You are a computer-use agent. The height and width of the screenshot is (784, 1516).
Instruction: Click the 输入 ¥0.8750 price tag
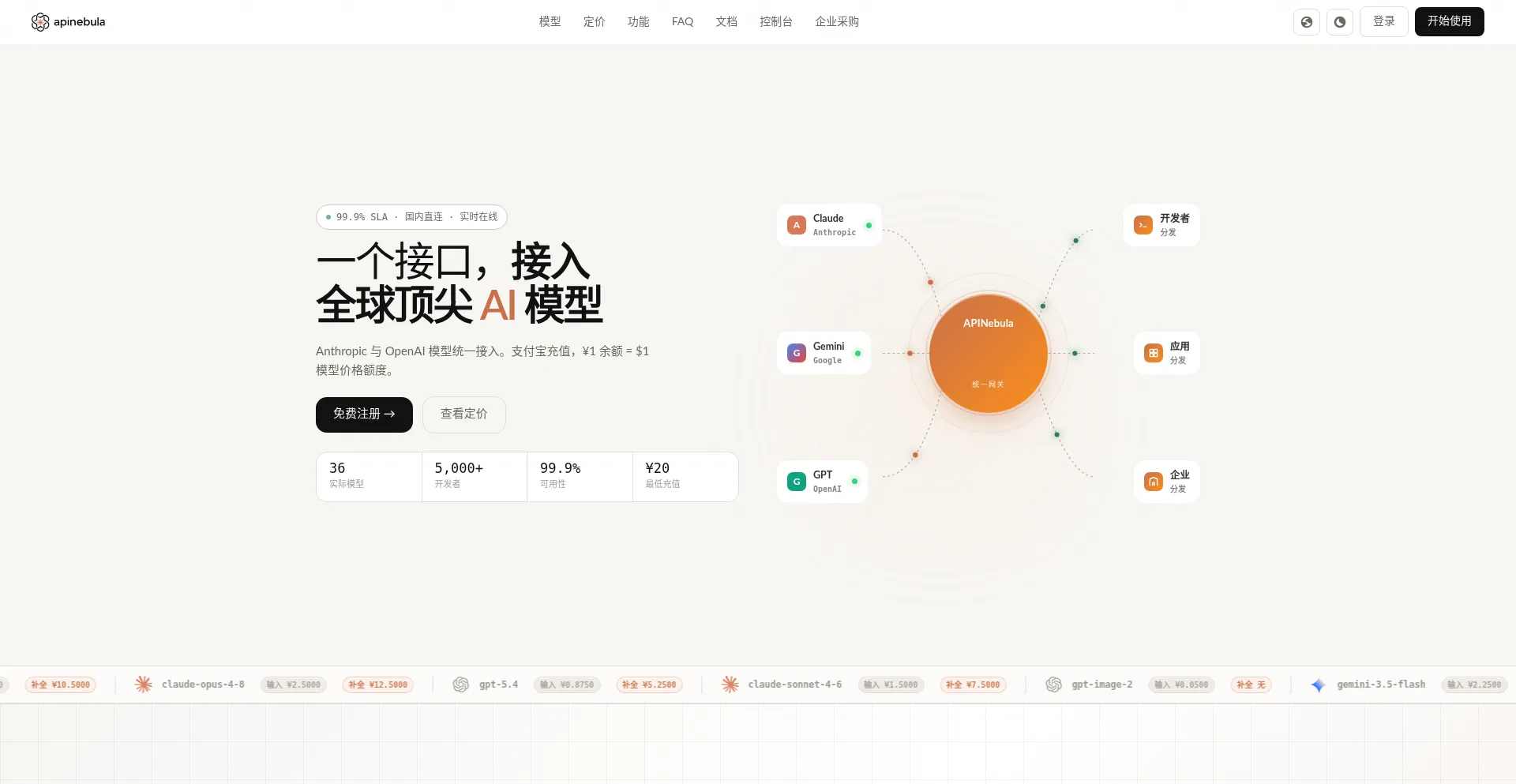pyautogui.click(x=567, y=685)
